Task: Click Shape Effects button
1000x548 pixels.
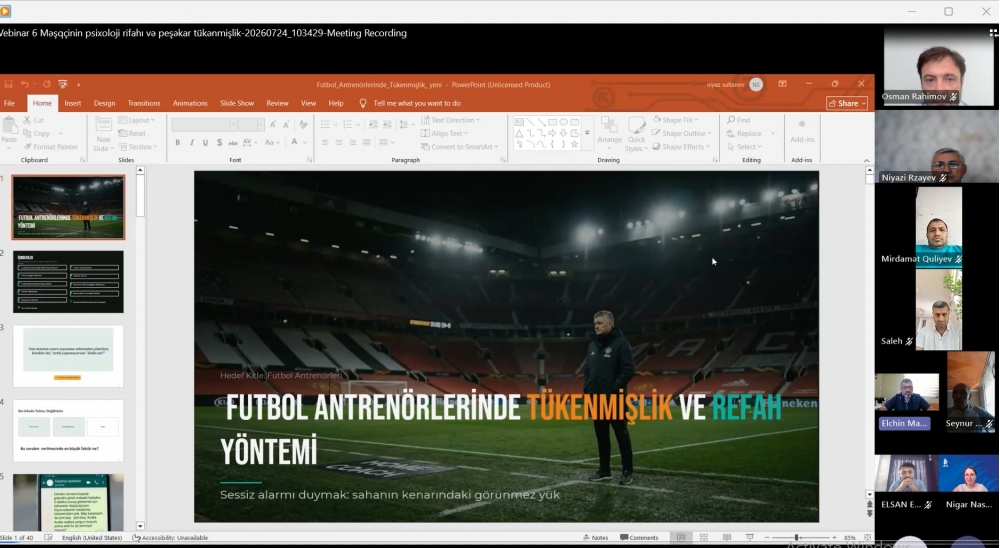Action: pyautogui.click(x=680, y=147)
